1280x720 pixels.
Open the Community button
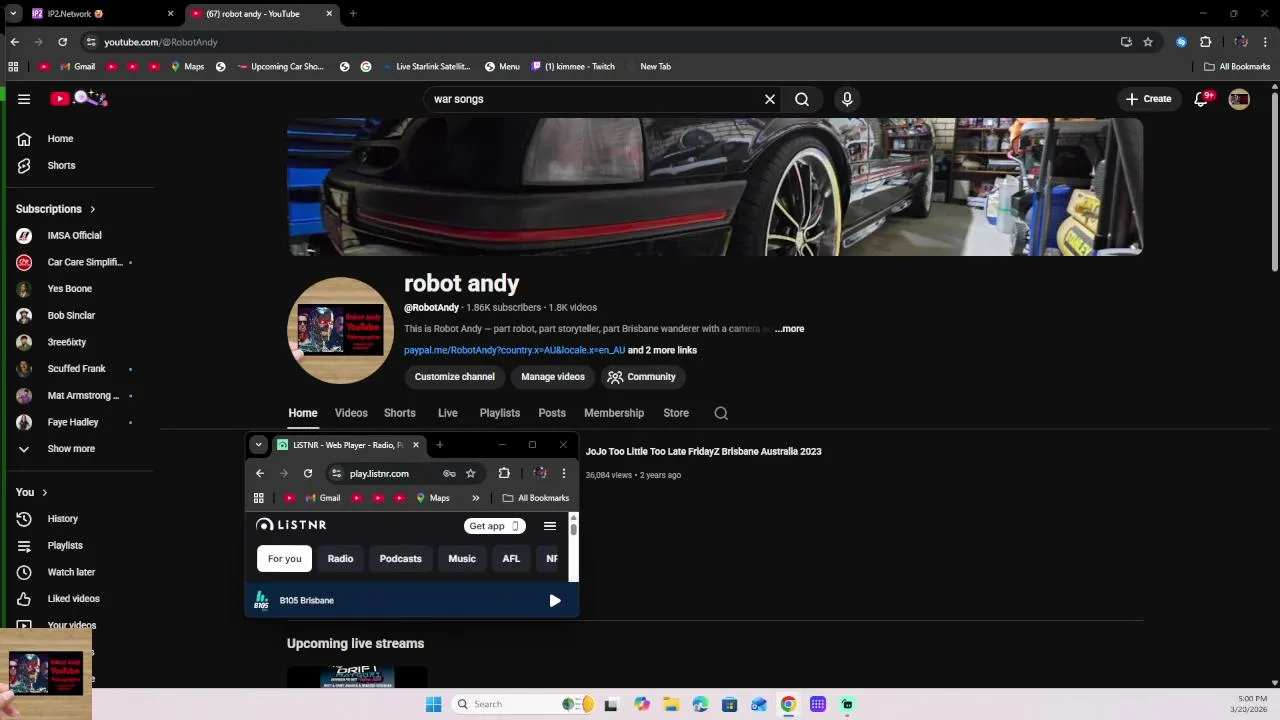point(641,377)
